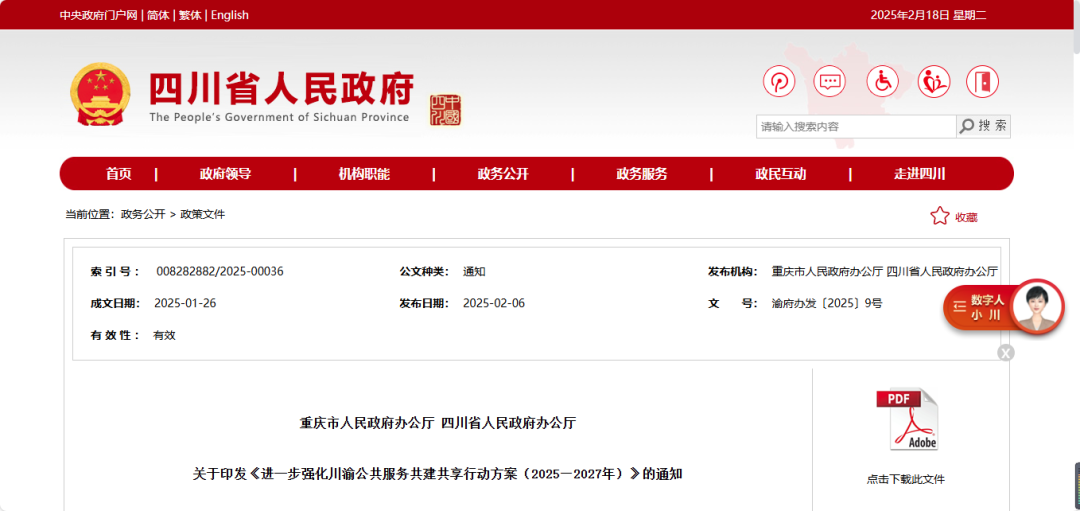Focus the 请输入搜索内容 search field
The width and height of the screenshot is (1080, 511).
(855, 126)
